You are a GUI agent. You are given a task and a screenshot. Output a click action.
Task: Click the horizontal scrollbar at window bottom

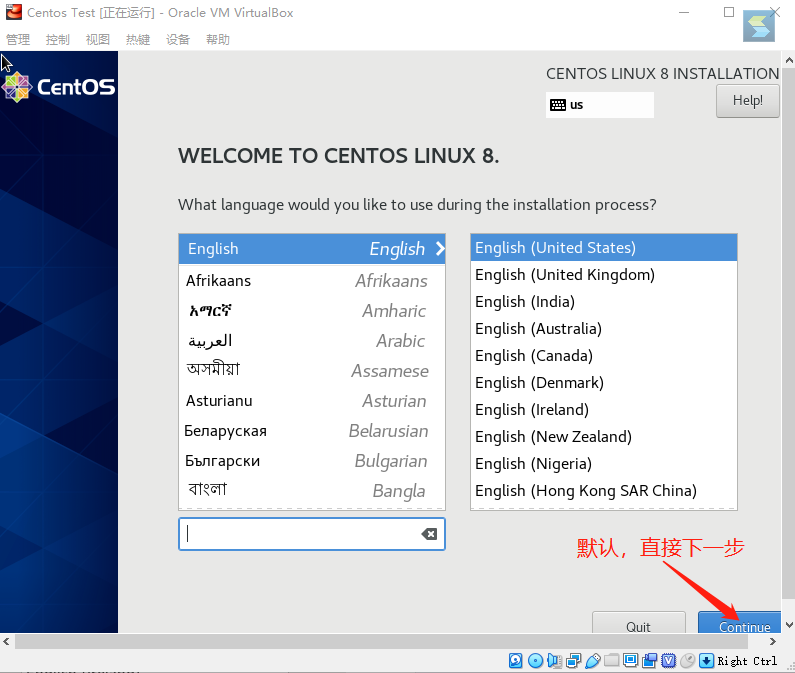point(381,642)
